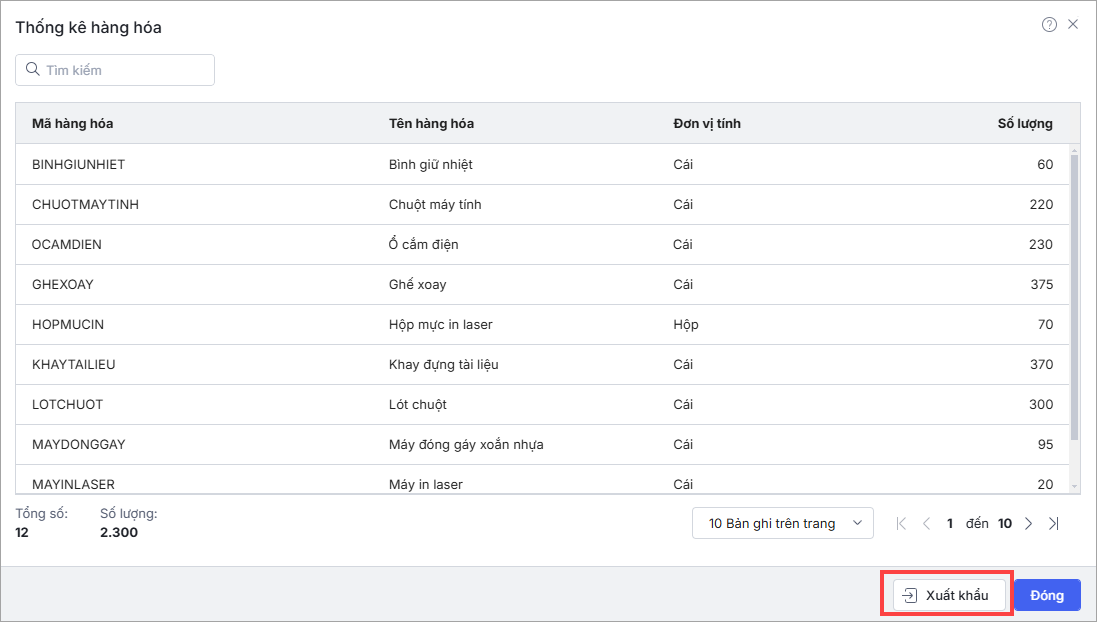
Task: Click the Đơn vị tính column header
Action: pos(707,123)
